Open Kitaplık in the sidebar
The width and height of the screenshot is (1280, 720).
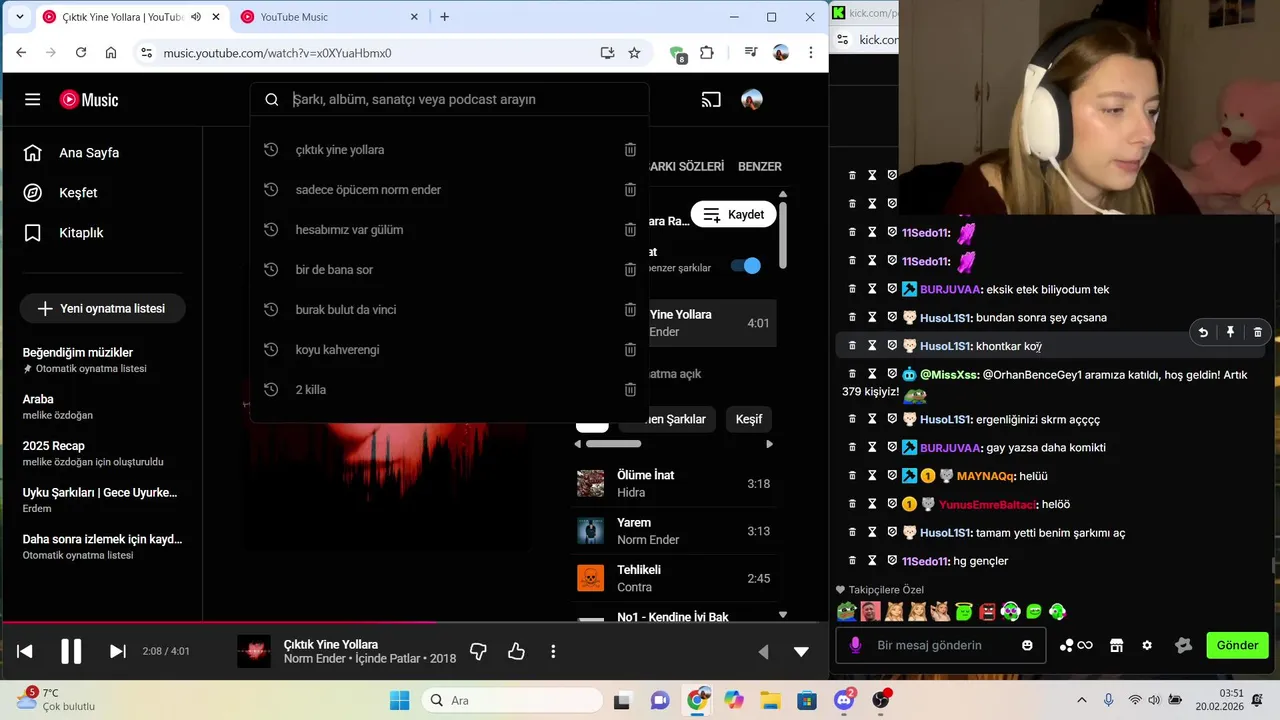81,233
